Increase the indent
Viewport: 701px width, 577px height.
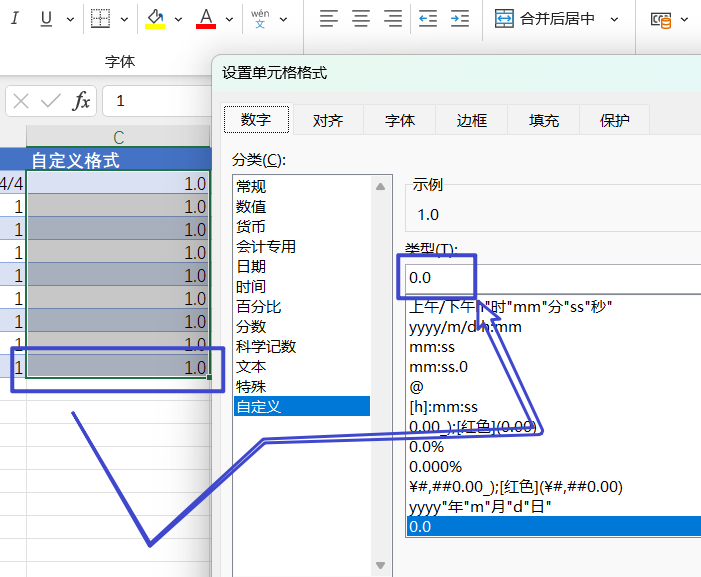coord(460,19)
